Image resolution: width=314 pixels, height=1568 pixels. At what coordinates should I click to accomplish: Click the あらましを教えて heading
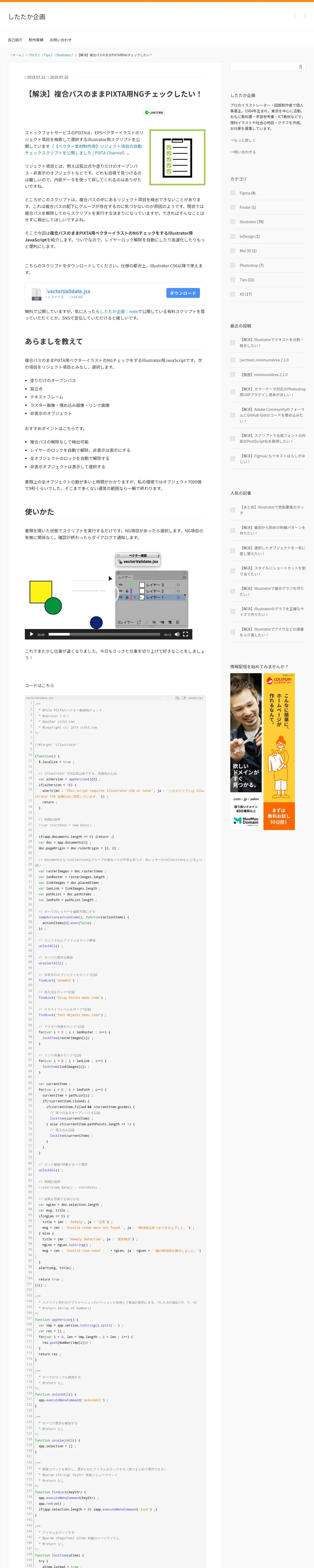point(54,342)
